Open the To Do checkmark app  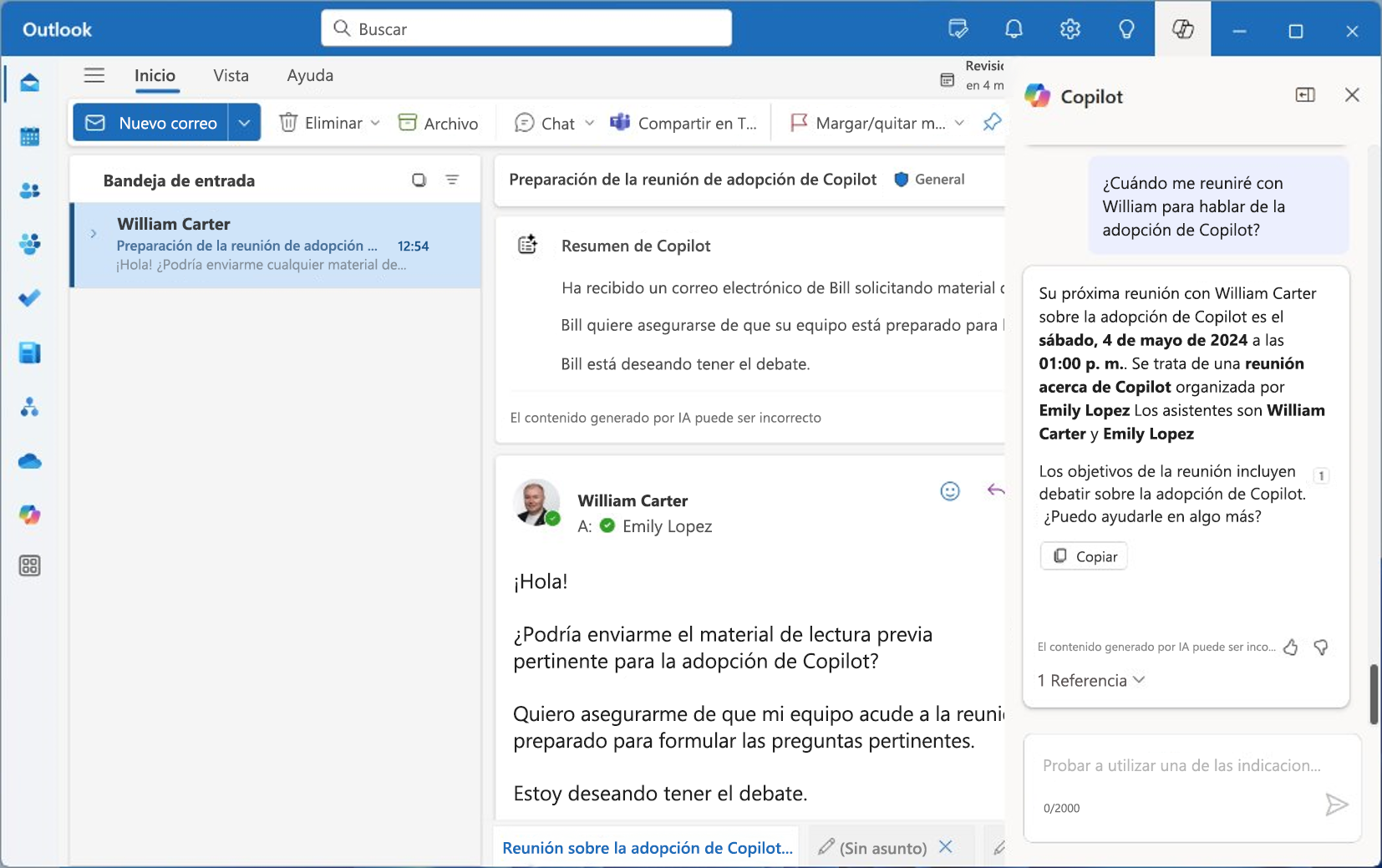tap(30, 298)
